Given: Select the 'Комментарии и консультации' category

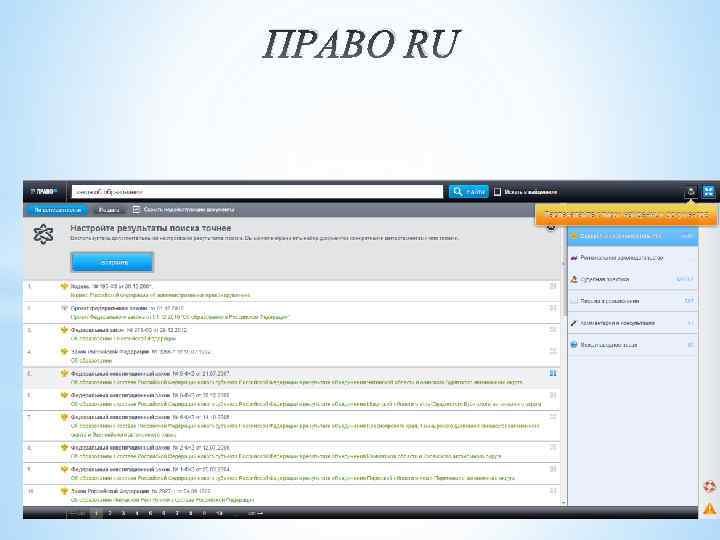Looking at the screenshot, I should [x=633, y=323].
